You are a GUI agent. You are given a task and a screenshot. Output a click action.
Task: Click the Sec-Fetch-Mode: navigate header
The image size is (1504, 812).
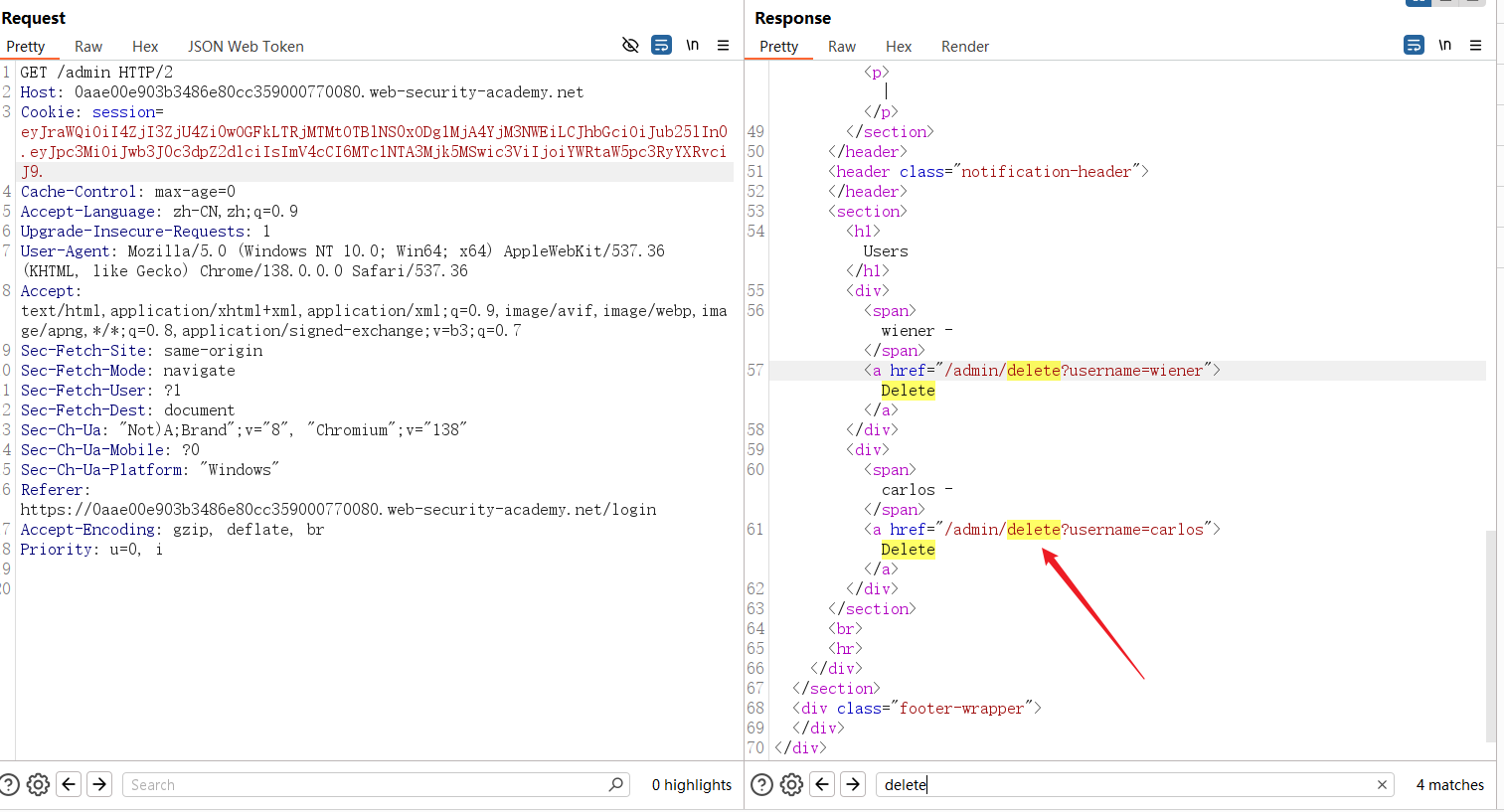coord(128,371)
